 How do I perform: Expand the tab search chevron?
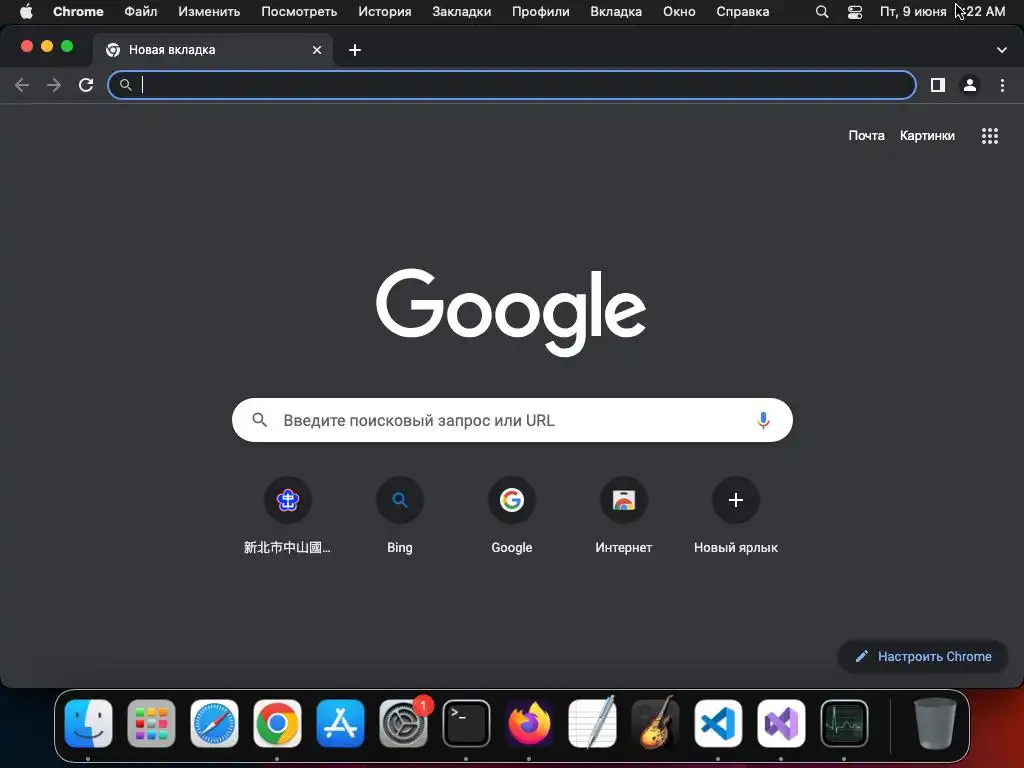coord(1001,50)
